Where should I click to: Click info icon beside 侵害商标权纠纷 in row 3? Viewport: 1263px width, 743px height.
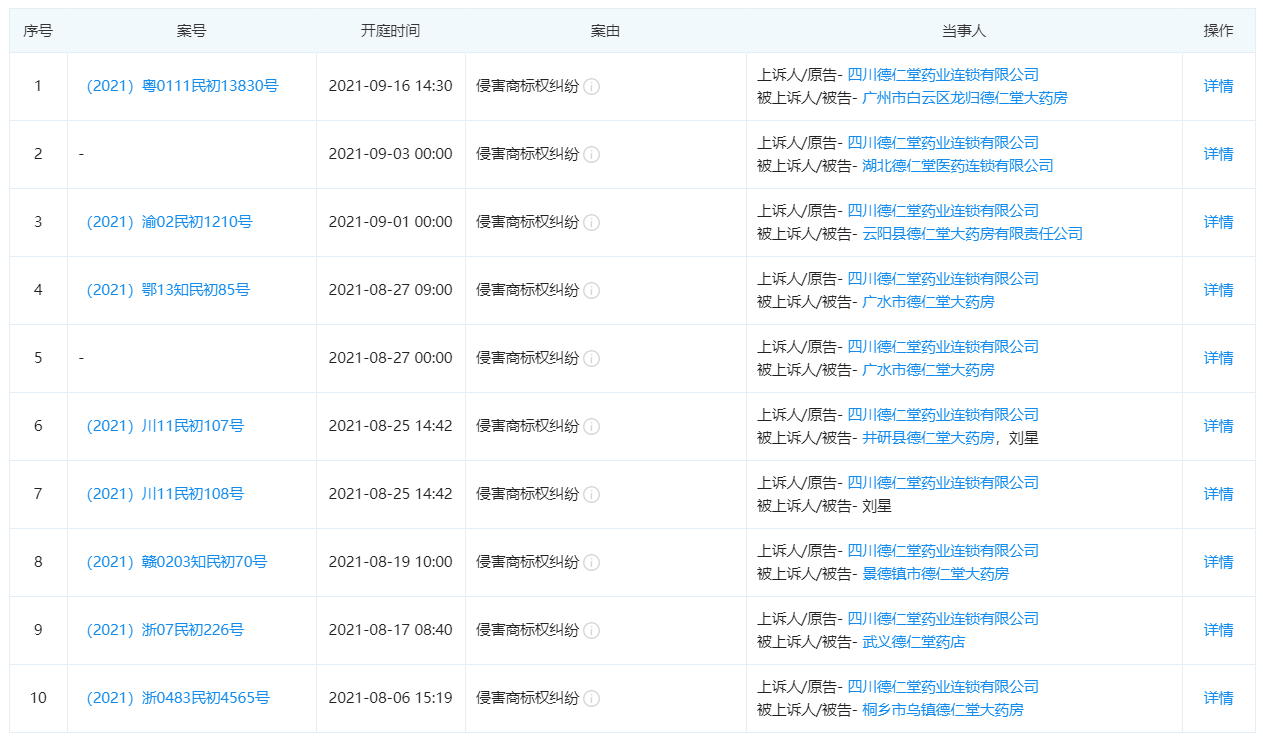pos(591,222)
